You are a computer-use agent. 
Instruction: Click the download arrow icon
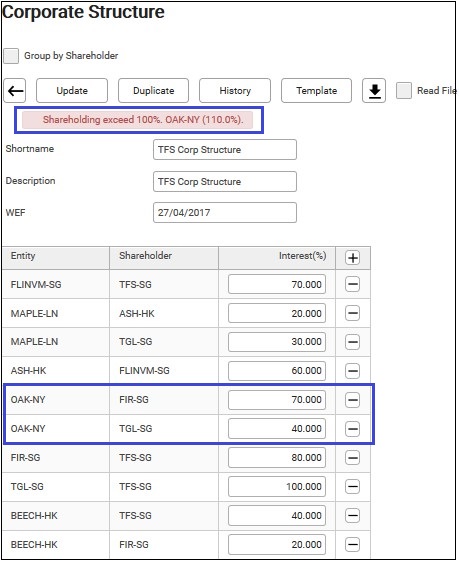[x=374, y=91]
